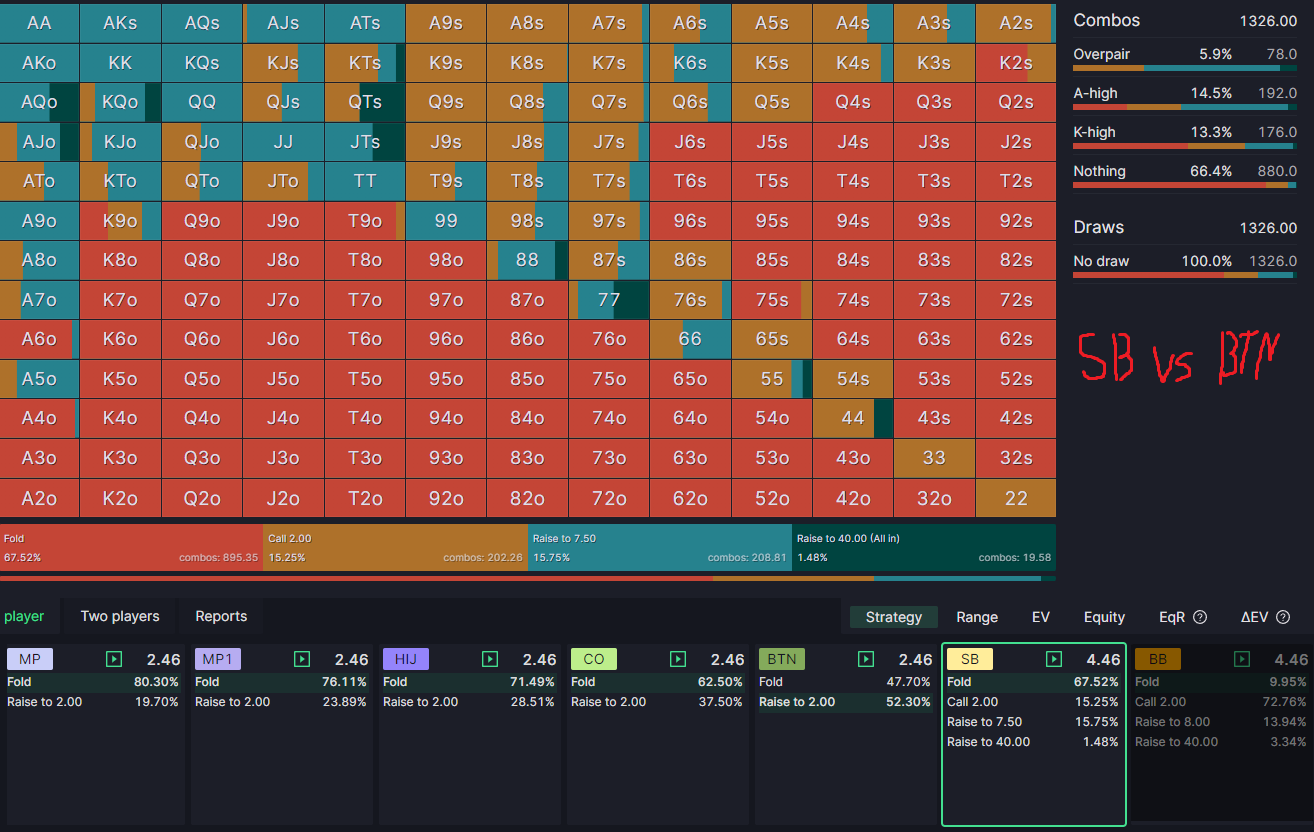The image size is (1314, 832).
Task: Choose SB's Call 2.00 action row
Action: 1033,702
